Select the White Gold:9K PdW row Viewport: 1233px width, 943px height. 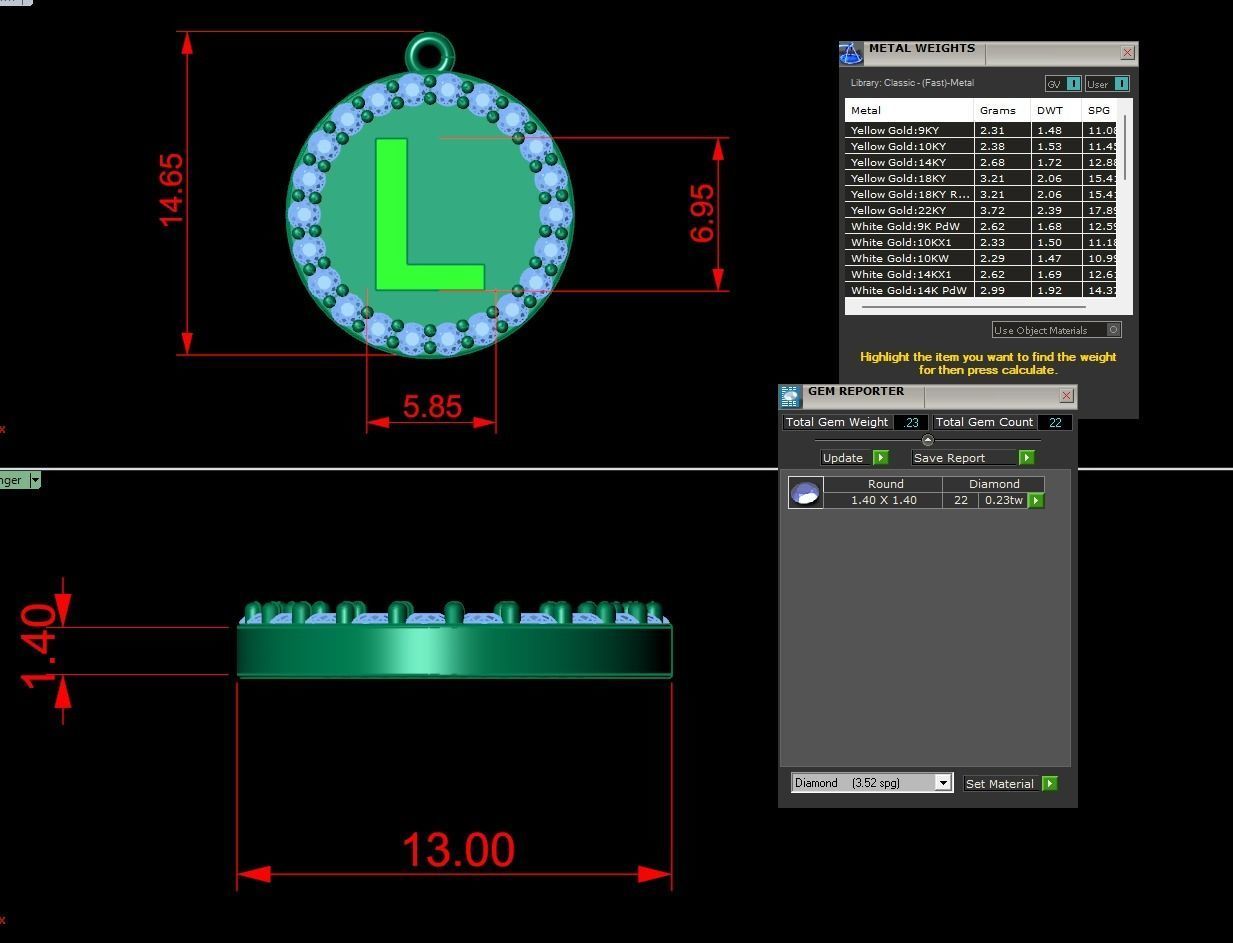[x=981, y=226]
